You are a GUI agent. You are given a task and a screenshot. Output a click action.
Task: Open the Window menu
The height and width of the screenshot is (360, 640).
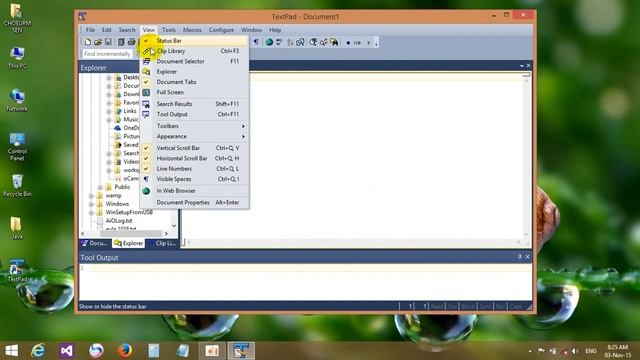coord(251,30)
